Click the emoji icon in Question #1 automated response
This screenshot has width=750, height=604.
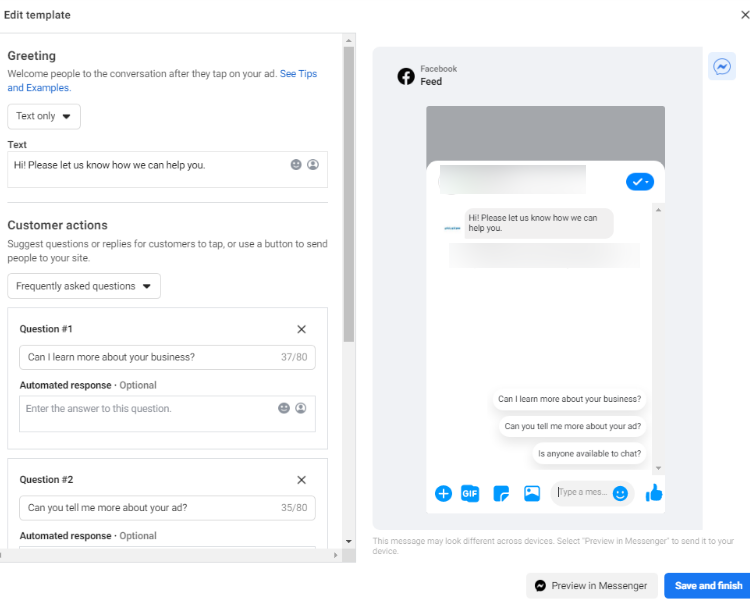284,408
